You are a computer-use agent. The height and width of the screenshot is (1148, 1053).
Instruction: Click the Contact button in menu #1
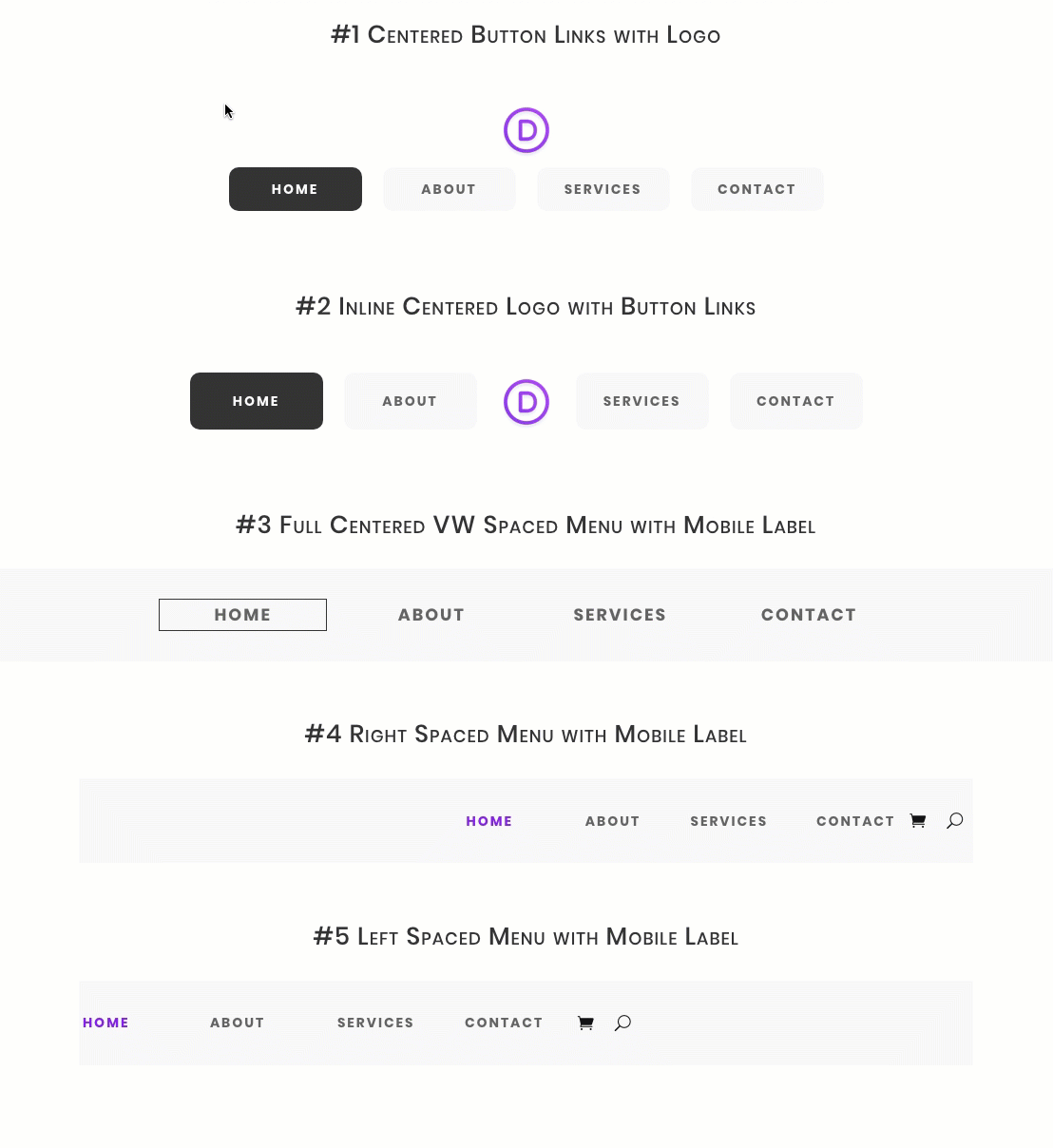pos(756,189)
